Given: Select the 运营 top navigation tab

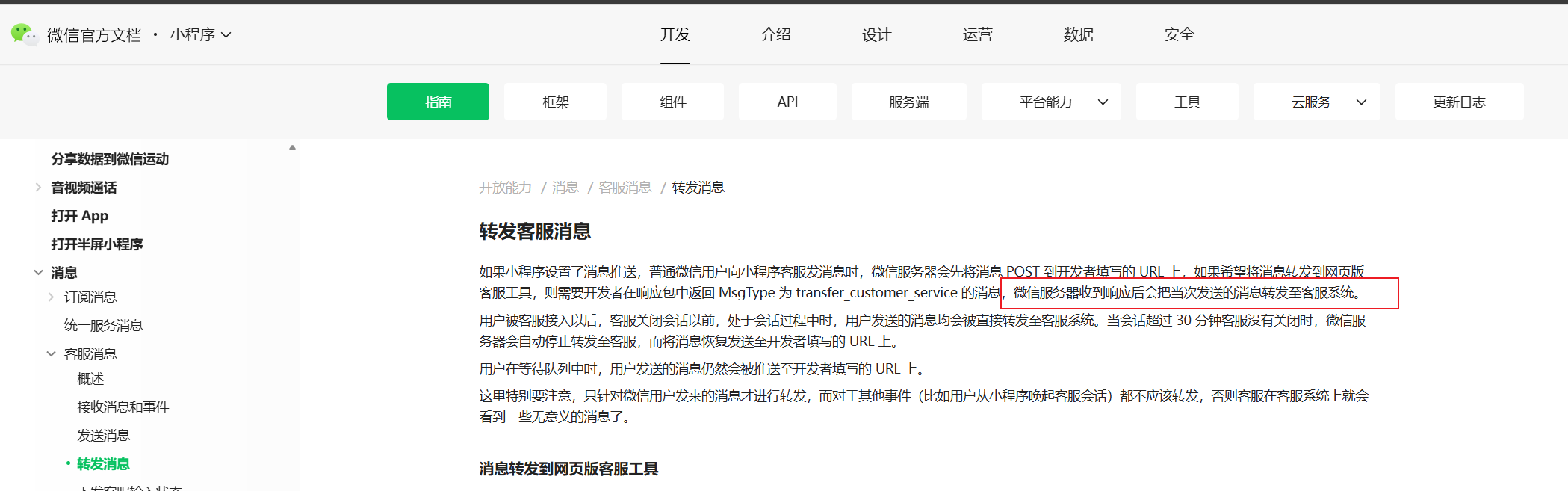Looking at the screenshot, I should point(978,34).
